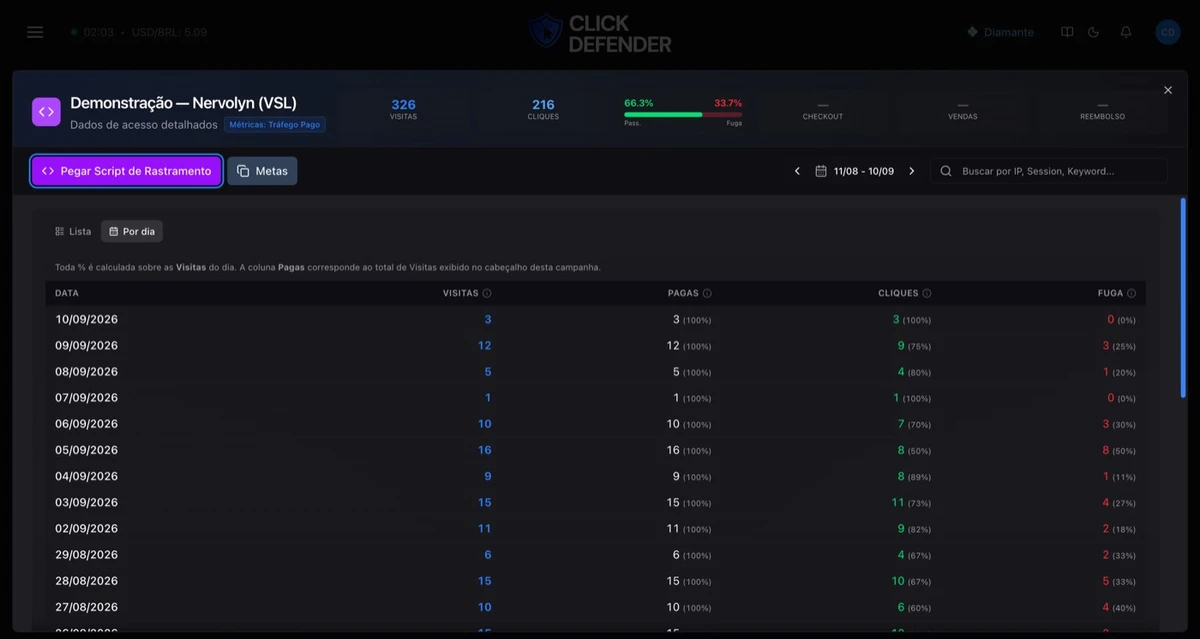
Task: Click the search by IP, Session, Keyword field
Action: [1048, 171]
